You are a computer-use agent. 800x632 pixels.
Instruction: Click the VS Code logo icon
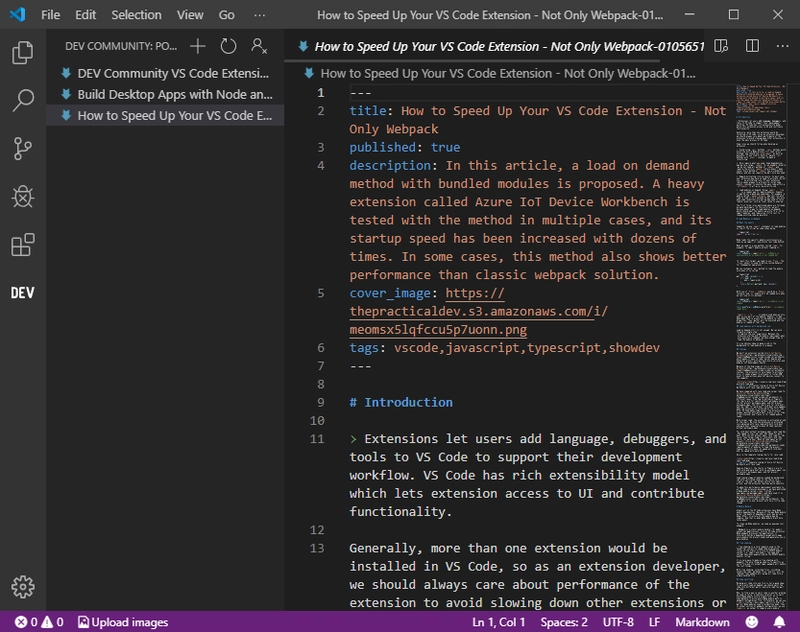(x=17, y=14)
